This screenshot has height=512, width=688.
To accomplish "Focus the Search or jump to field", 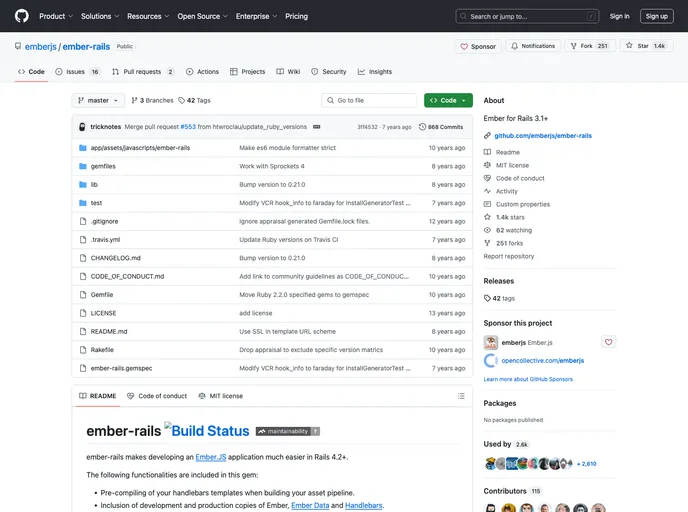I will 527,16.
